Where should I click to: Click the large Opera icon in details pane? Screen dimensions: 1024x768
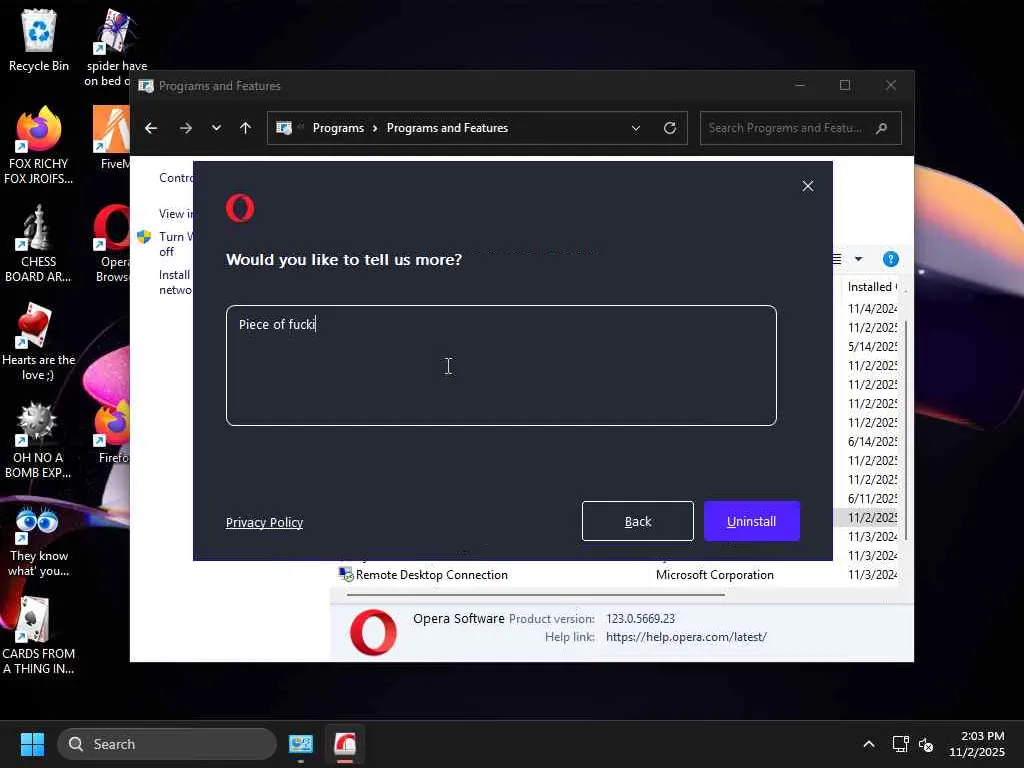(x=373, y=632)
